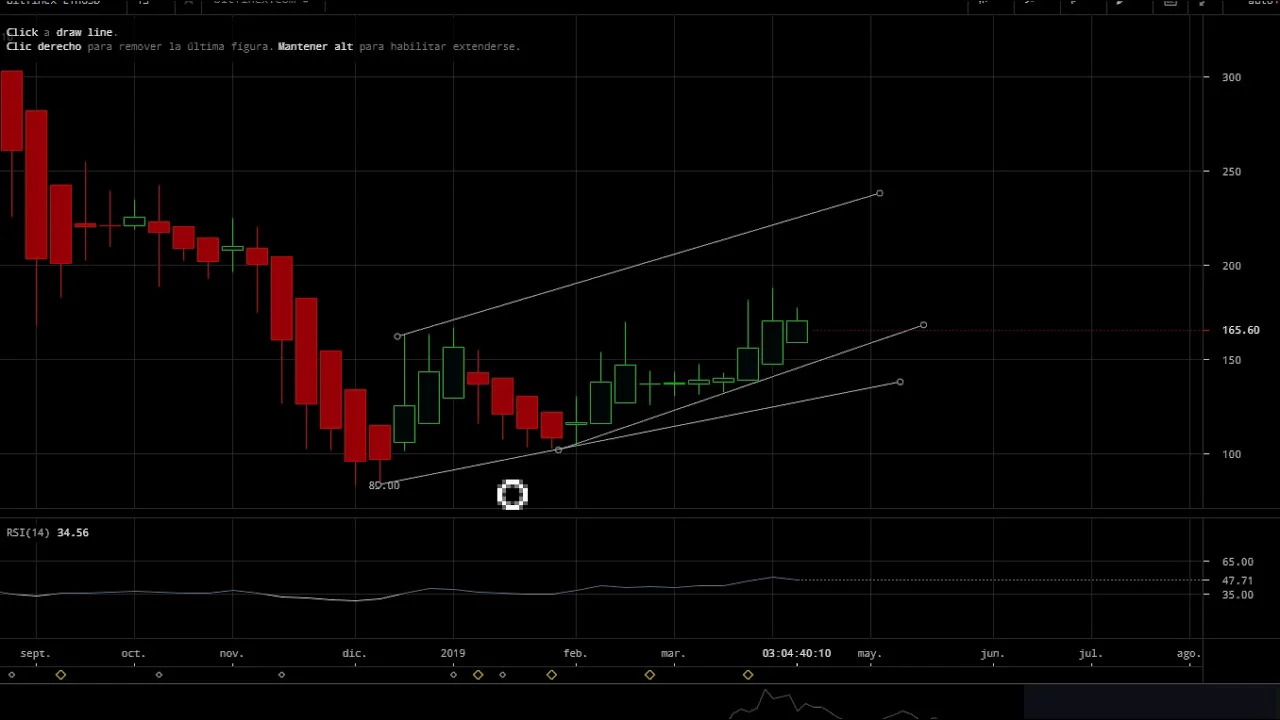Click the white diamond marker between nov. and dic.
The height and width of the screenshot is (720, 1280).
tap(281, 675)
